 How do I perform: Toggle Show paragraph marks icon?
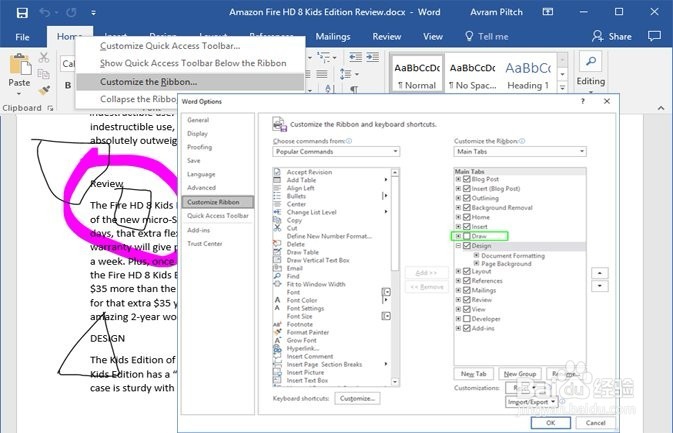tap(354, 89)
